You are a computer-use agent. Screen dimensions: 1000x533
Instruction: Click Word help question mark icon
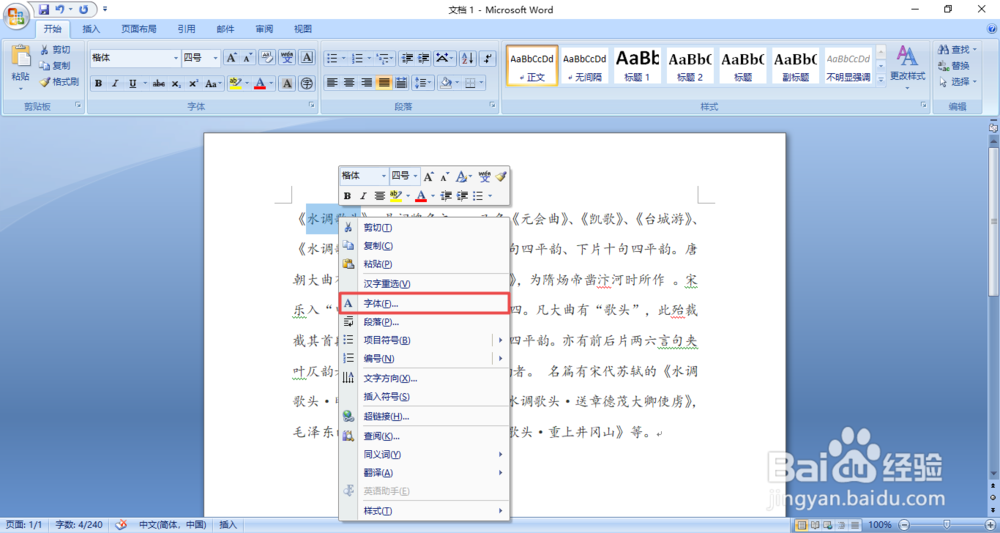pyautogui.click(x=992, y=29)
